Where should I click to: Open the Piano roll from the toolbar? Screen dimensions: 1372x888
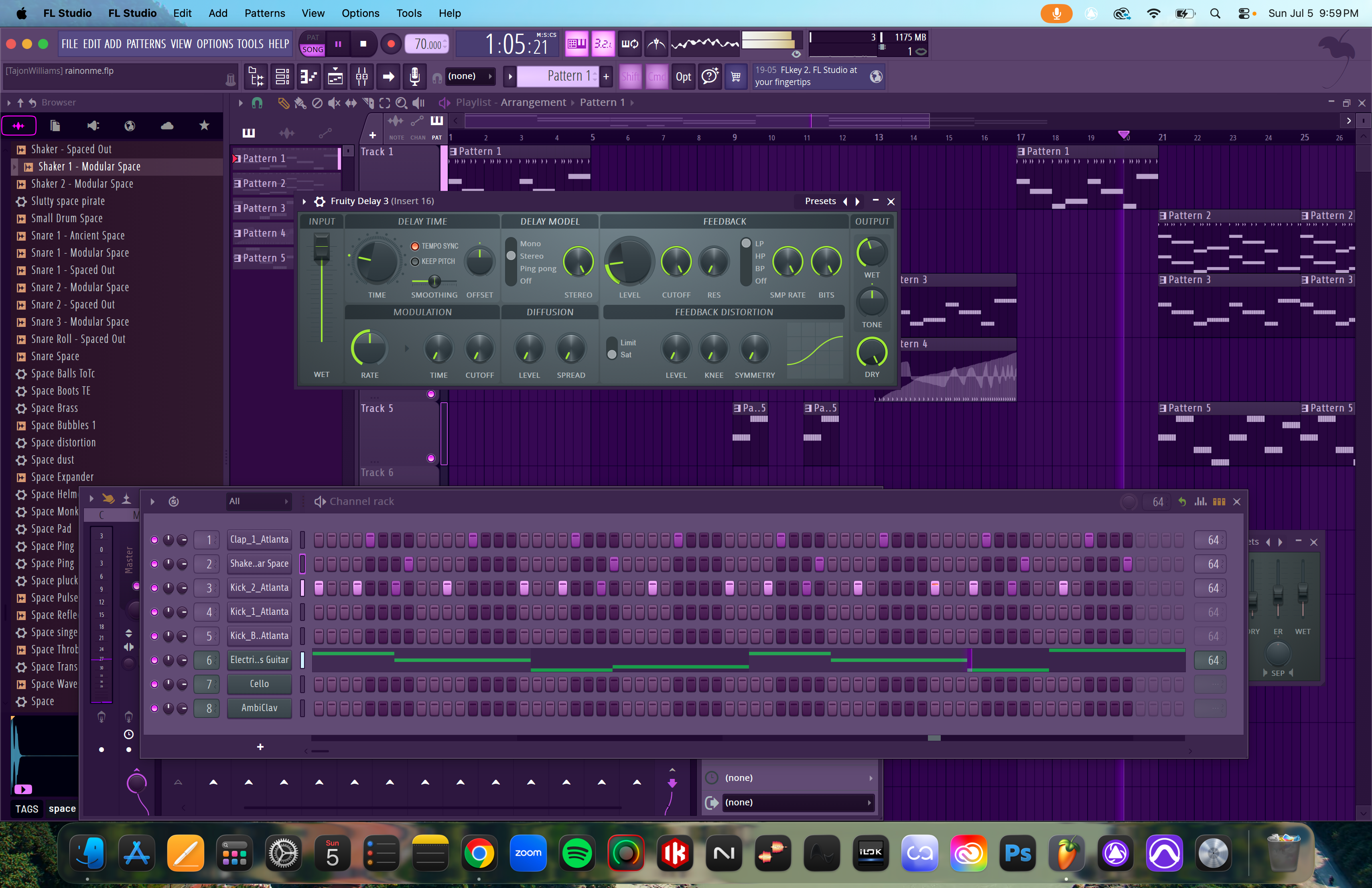pyautogui.click(x=309, y=77)
